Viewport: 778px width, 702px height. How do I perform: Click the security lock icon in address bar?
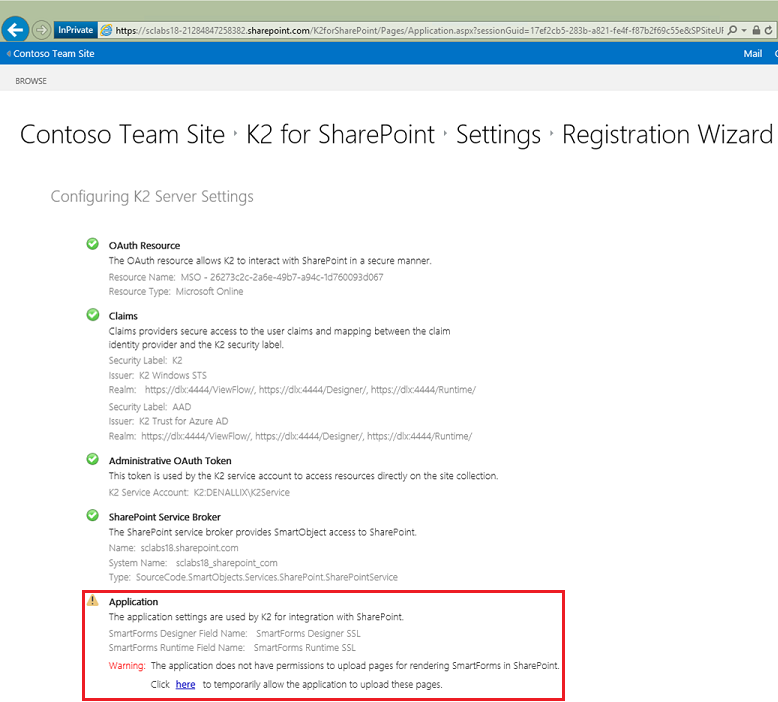756,30
